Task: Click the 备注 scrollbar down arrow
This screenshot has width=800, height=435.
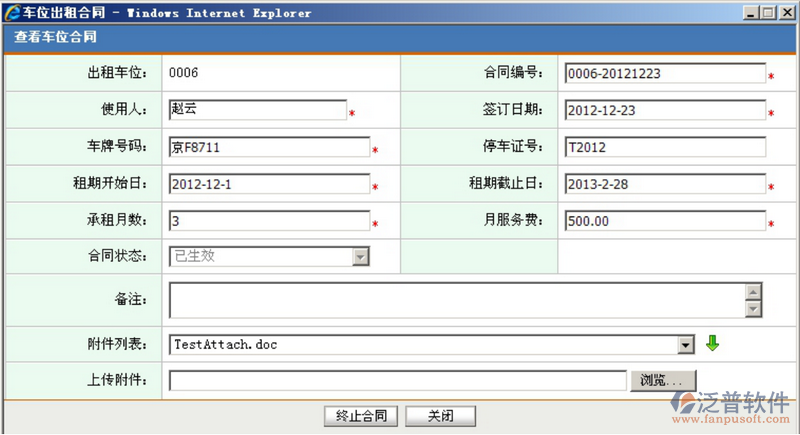Action: [753, 309]
